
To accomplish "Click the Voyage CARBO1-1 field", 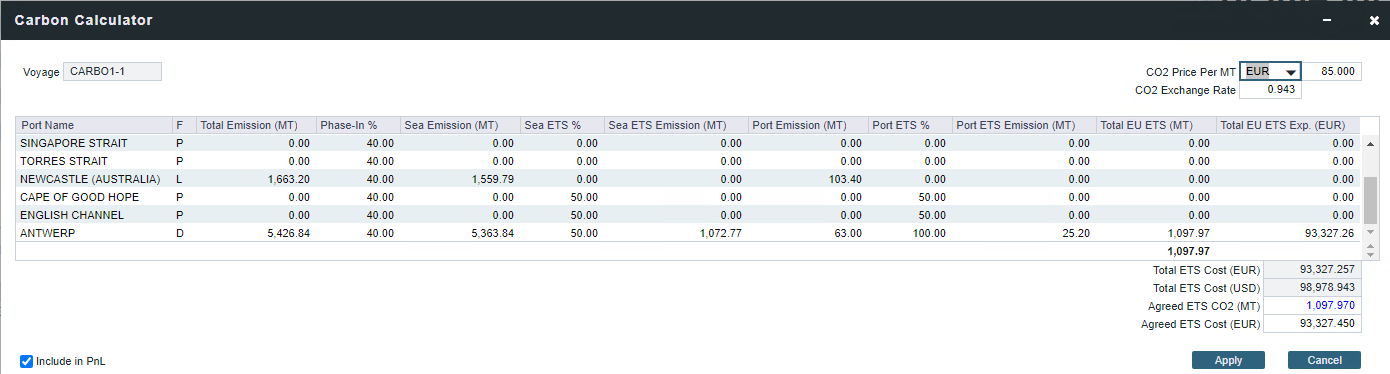I will (112, 71).
